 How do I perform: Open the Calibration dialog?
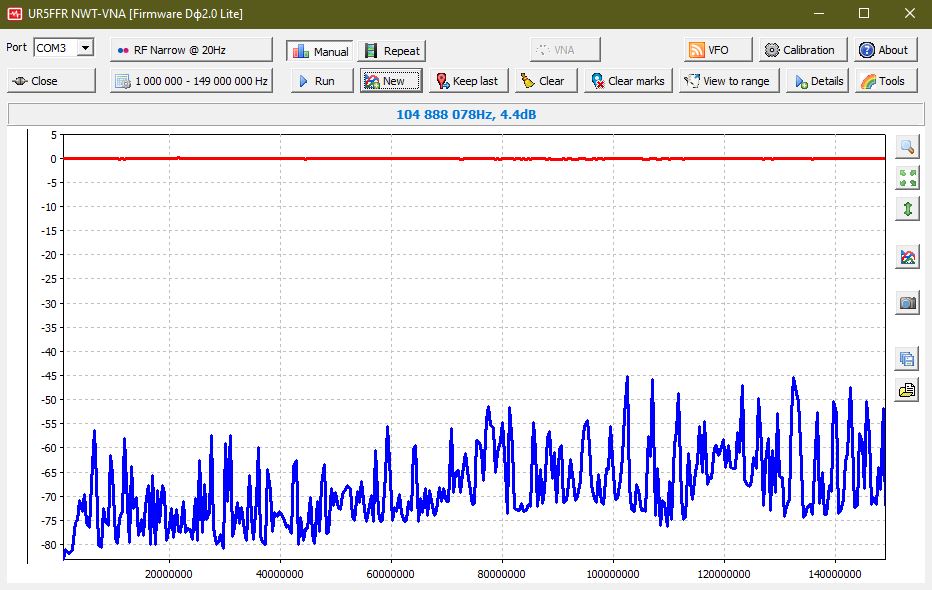(x=803, y=50)
